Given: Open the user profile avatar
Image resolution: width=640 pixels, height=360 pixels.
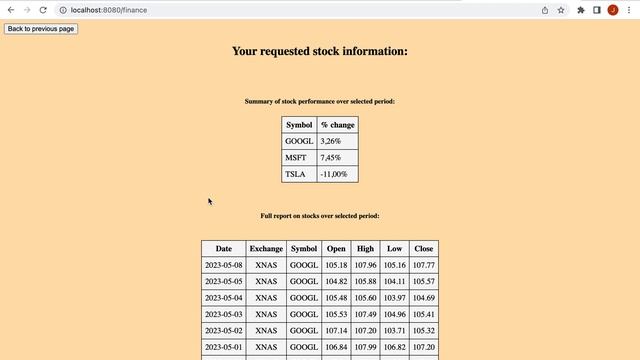Looking at the screenshot, I should [x=613, y=10].
